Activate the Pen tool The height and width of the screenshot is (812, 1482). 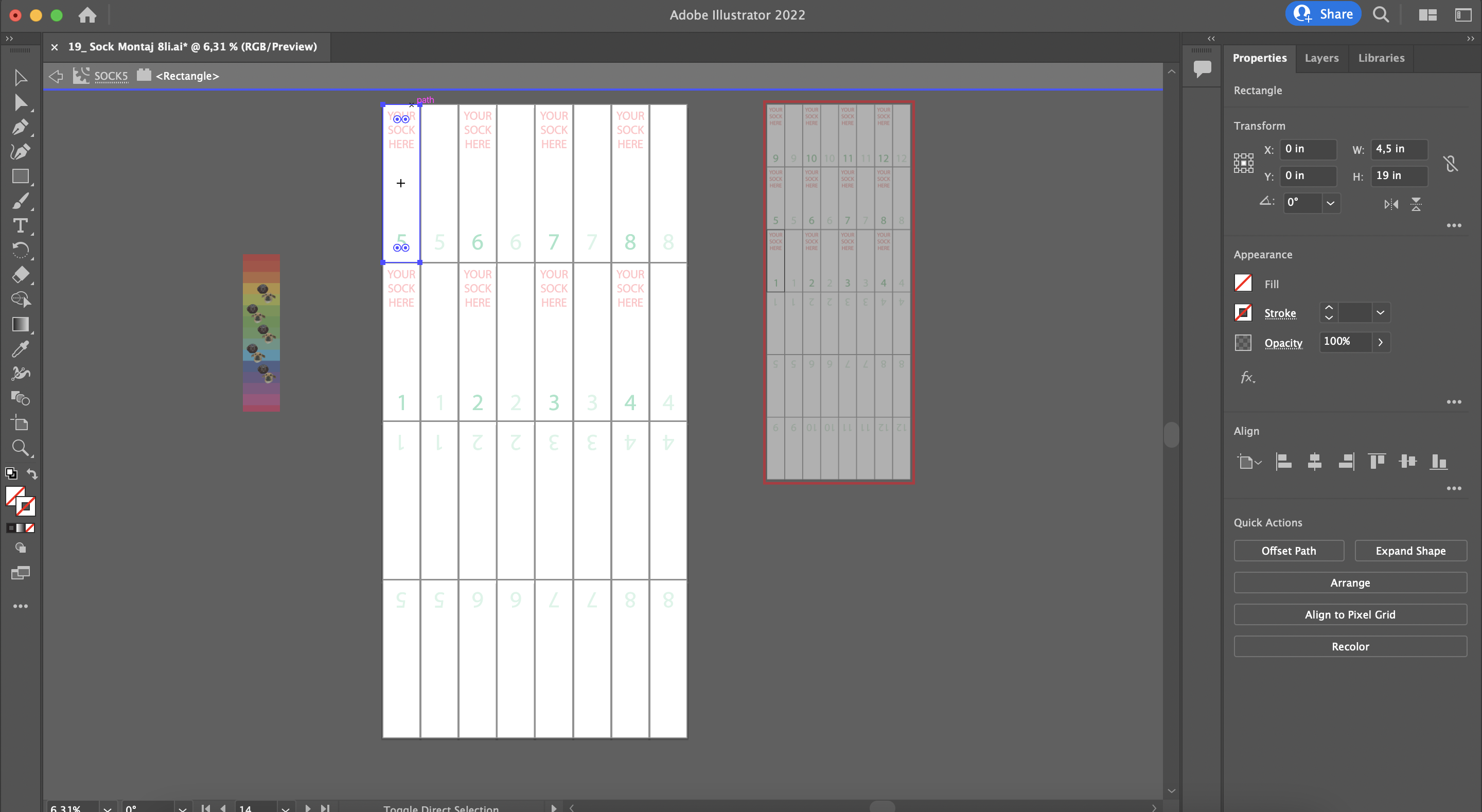[x=21, y=127]
